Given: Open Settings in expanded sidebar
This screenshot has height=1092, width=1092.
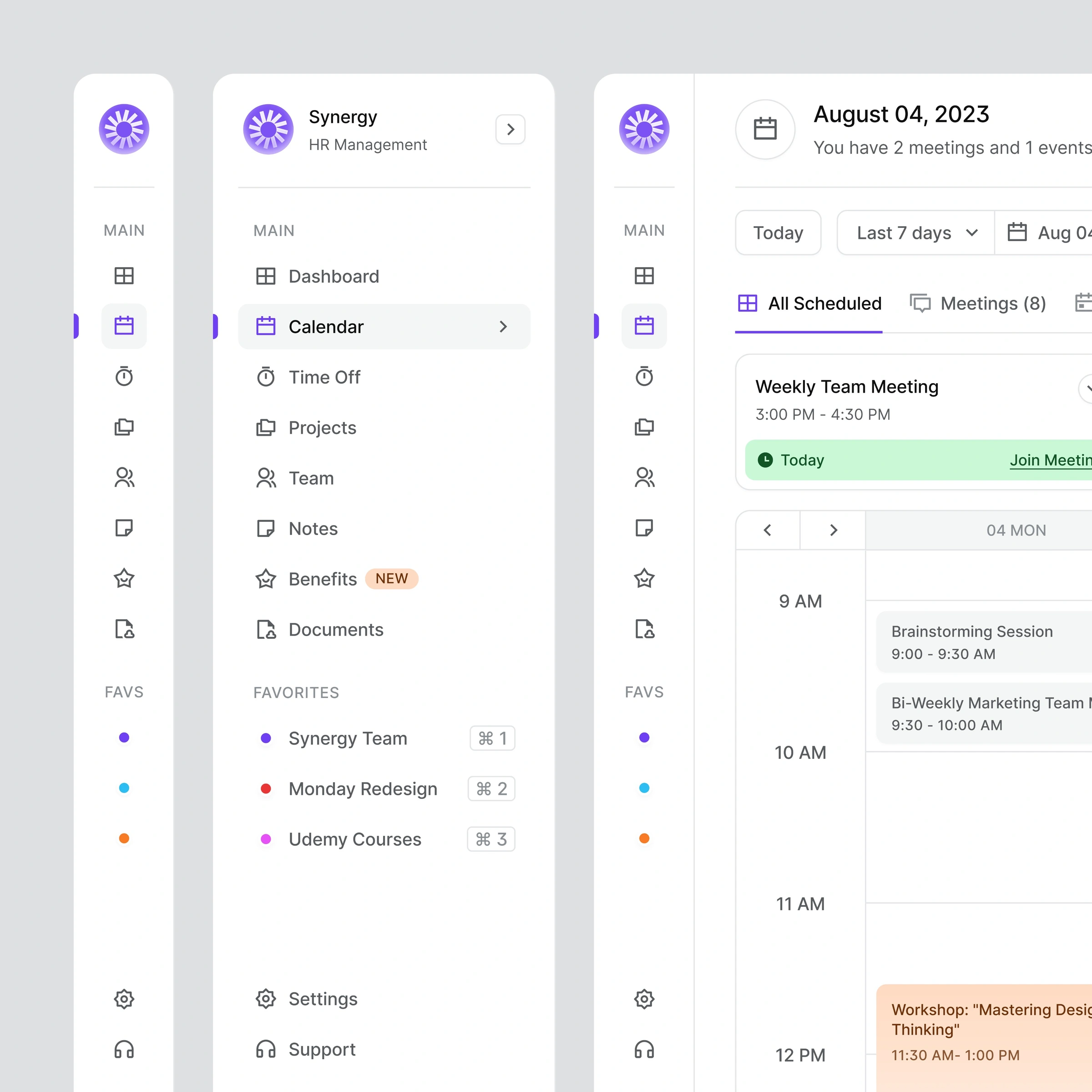Looking at the screenshot, I should tap(384, 999).
